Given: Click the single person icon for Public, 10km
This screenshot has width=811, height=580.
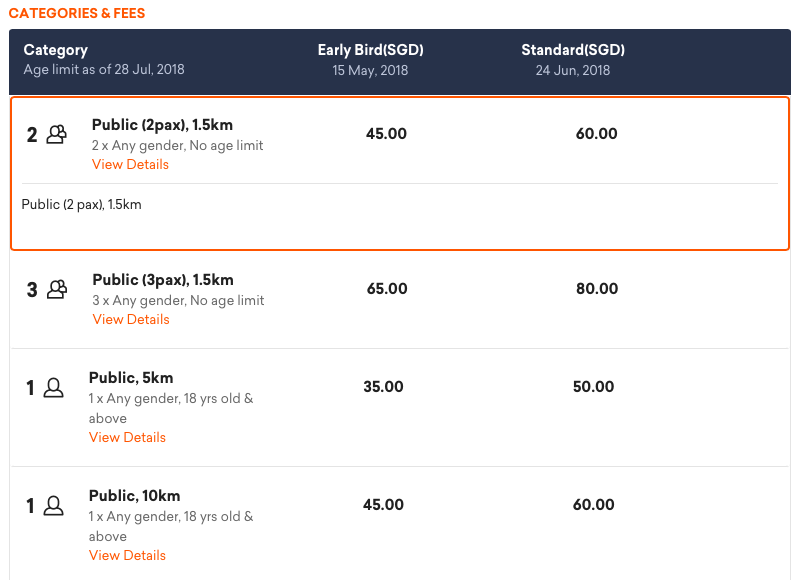Looking at the screenshot, I should point(54,506).
